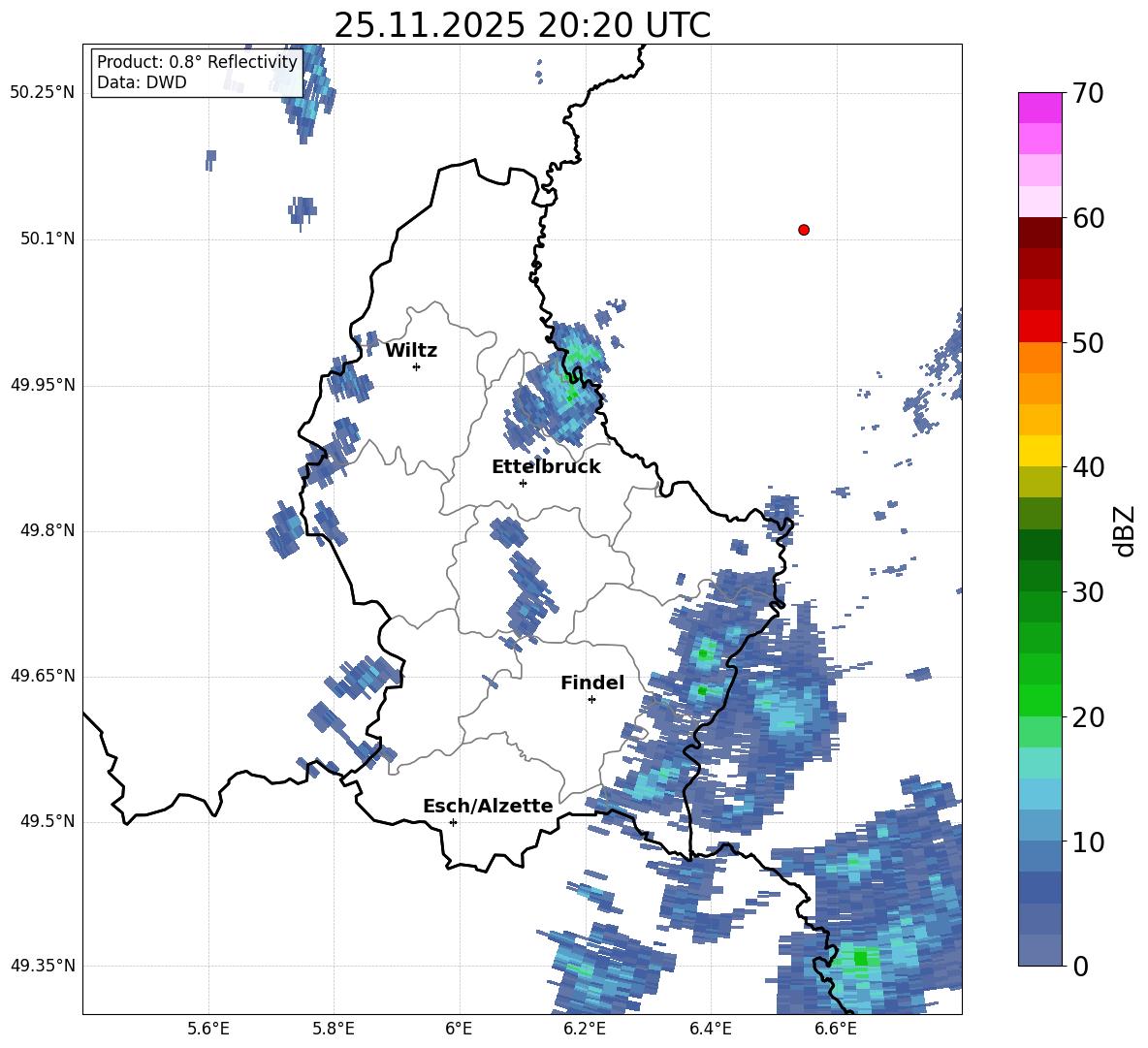The width and height of the screenshot is (1148, 1048).
Task: Click the Ettelbruck city label
Action: (546, 467)
